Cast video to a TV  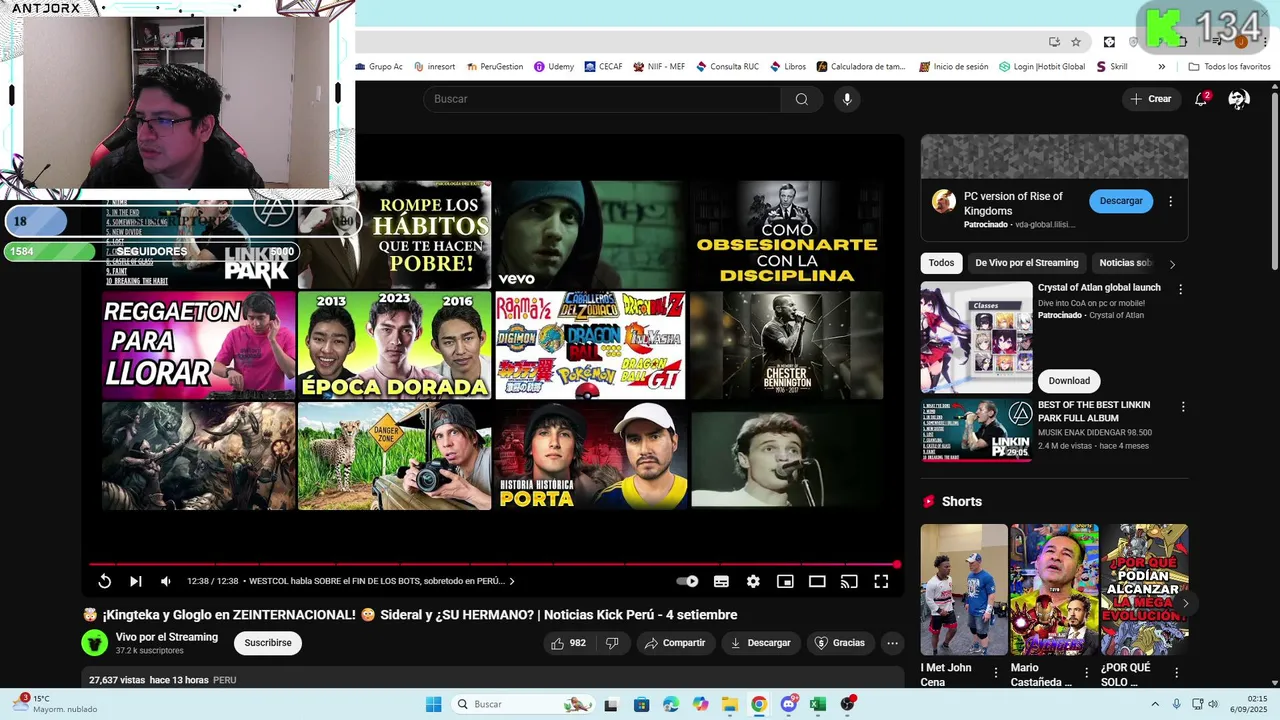click(x=849, y=581)
